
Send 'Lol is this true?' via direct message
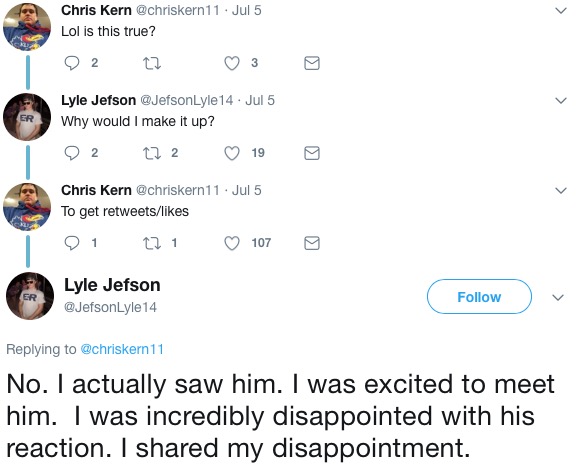coord(312,63)
